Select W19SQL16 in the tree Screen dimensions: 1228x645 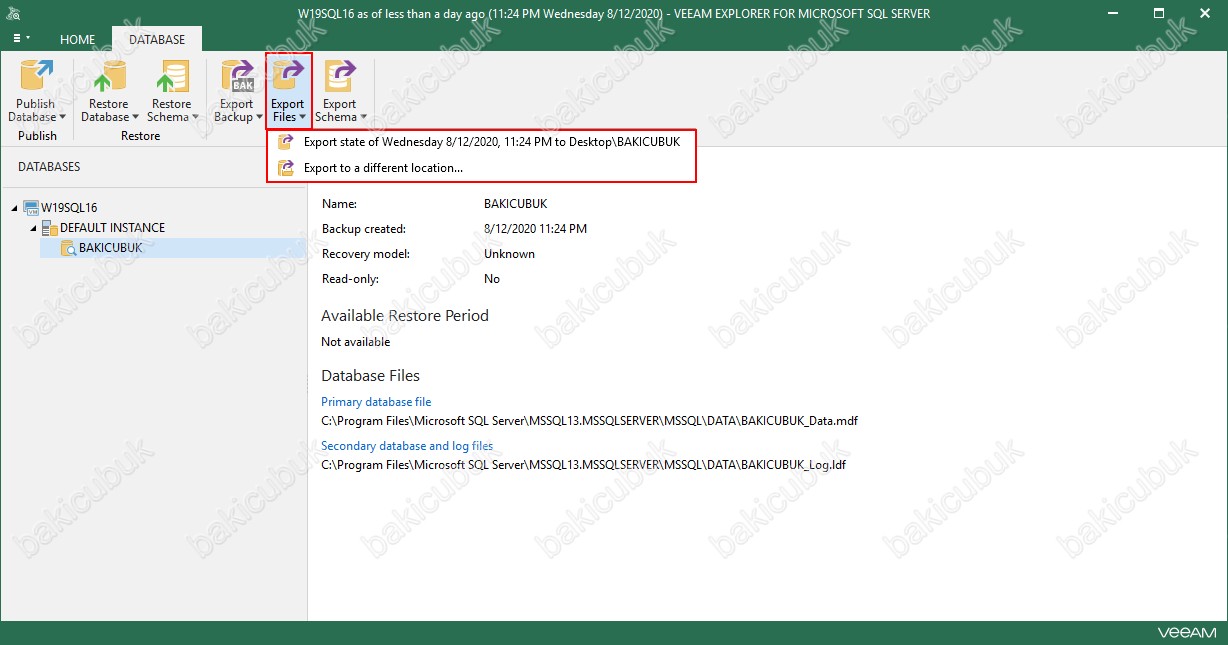coord(69,208)
